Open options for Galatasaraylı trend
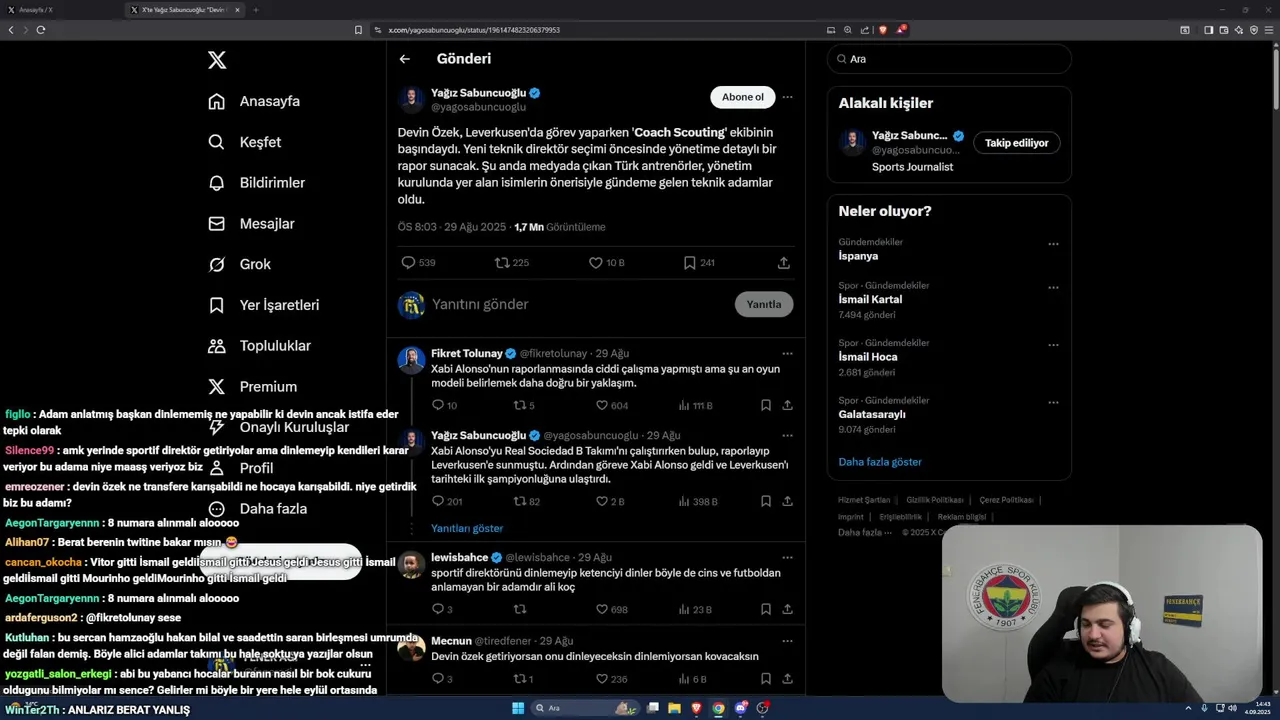Image resolution: width=1280 pixels, height=720 pixels. (1053, 402)
